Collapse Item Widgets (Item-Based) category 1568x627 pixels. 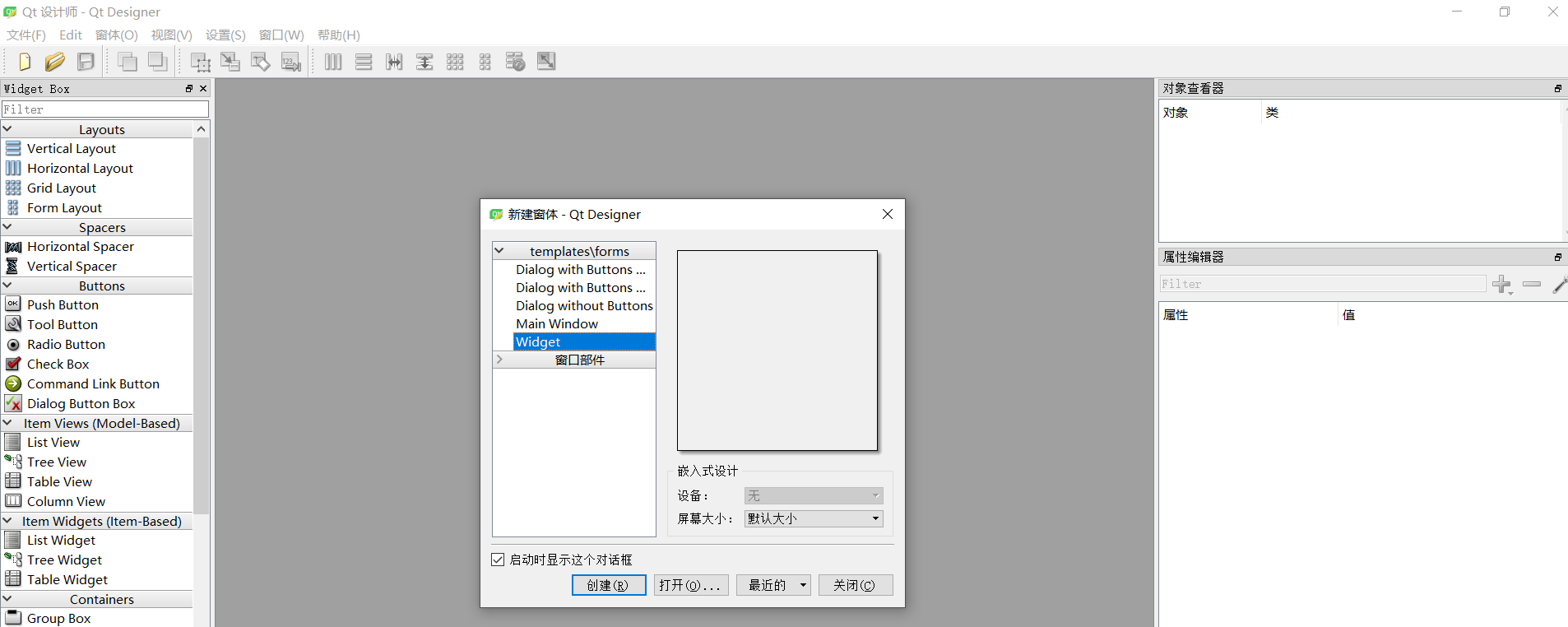coord(7,520)
